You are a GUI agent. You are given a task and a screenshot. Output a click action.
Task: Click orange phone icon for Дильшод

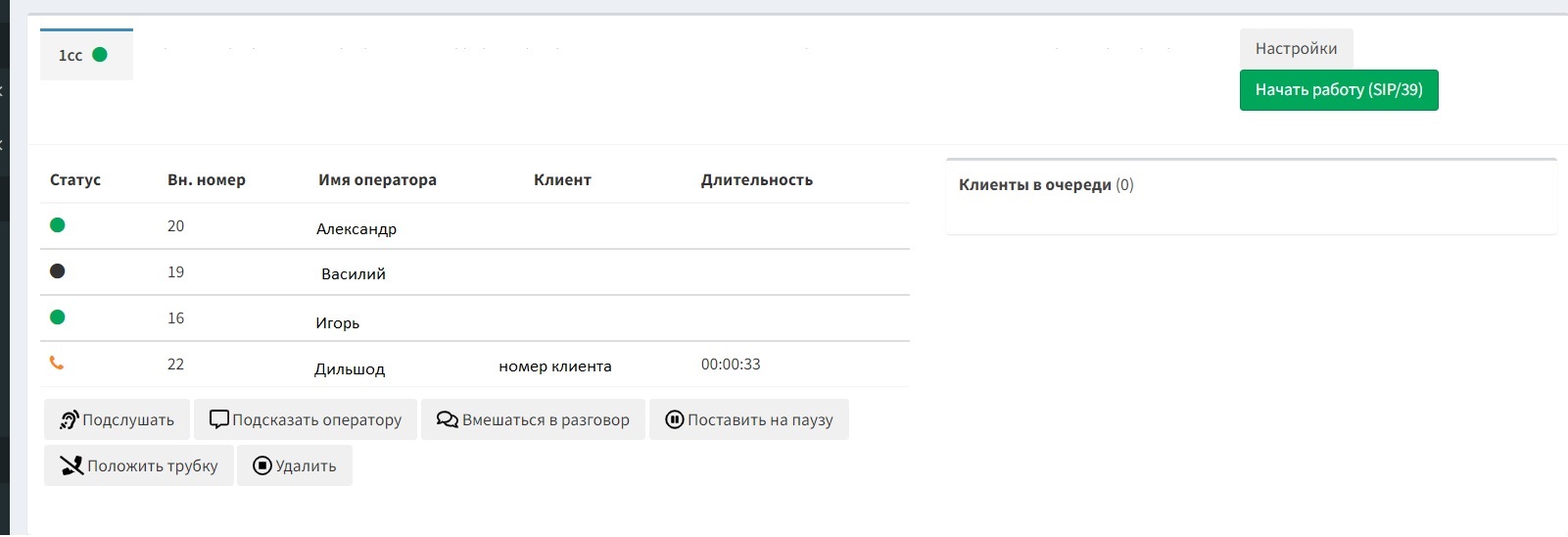57,364
